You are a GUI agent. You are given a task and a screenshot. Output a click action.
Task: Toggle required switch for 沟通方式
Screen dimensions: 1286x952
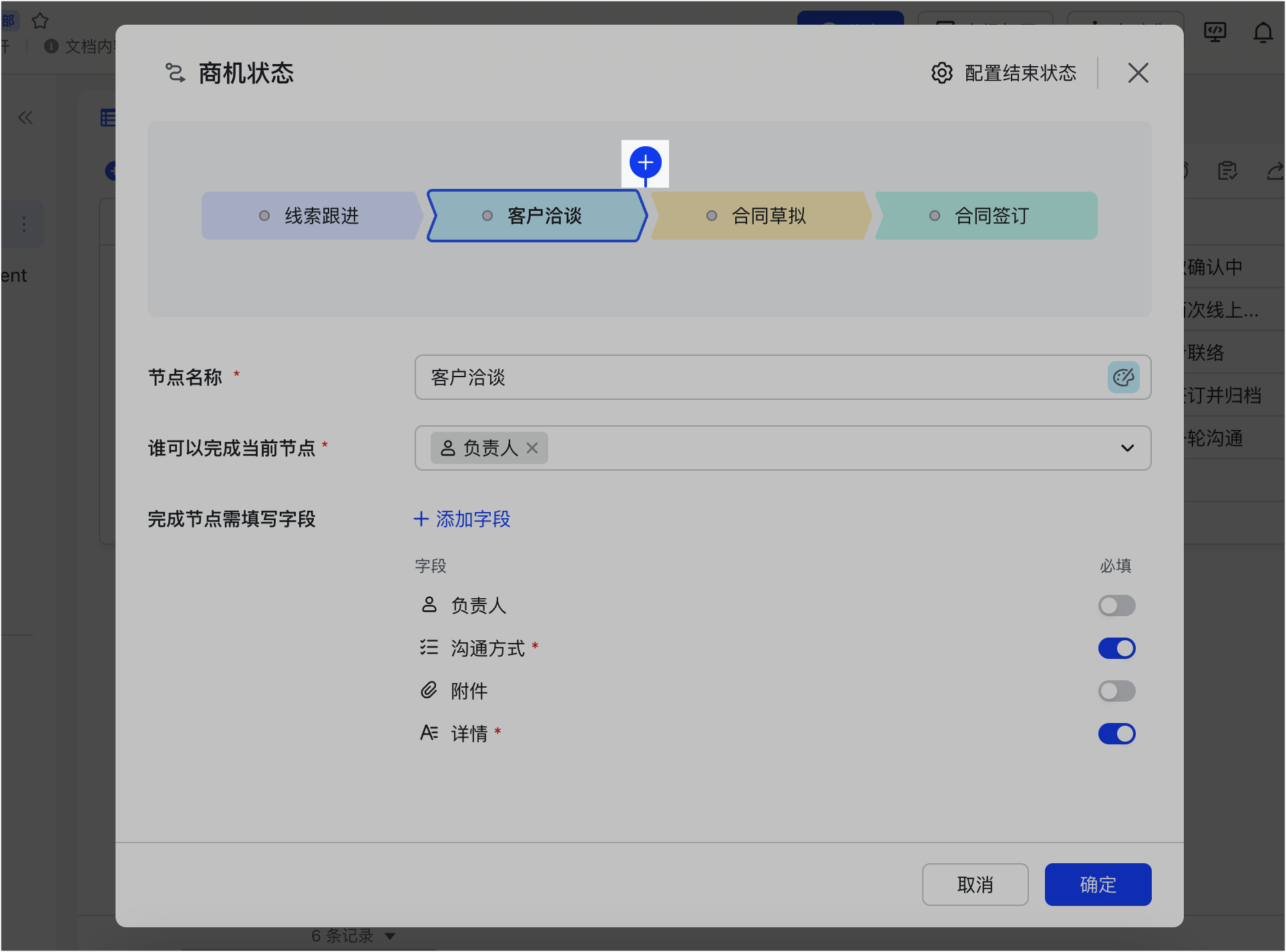(1116, 648)
